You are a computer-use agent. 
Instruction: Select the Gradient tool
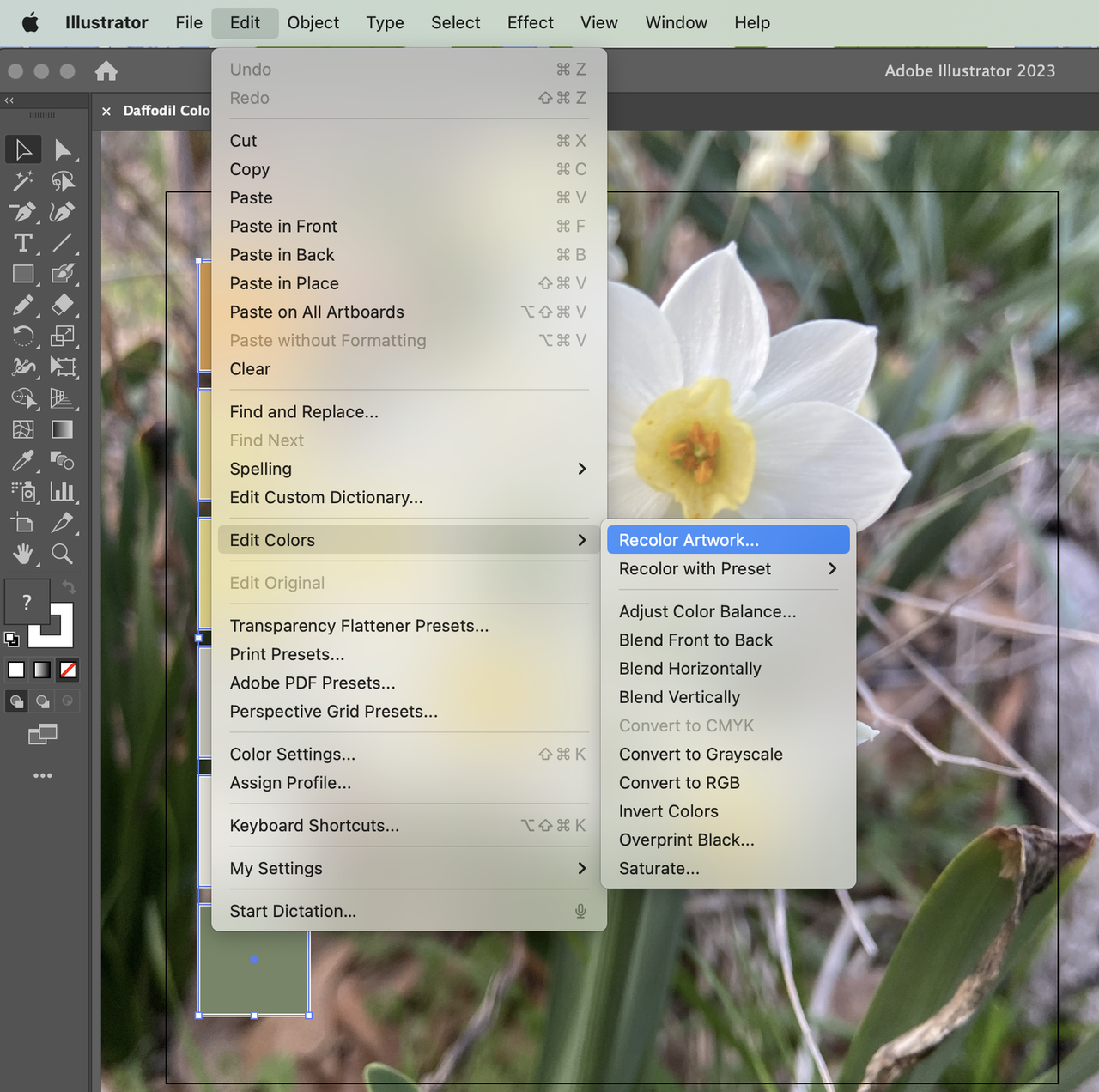63,429
